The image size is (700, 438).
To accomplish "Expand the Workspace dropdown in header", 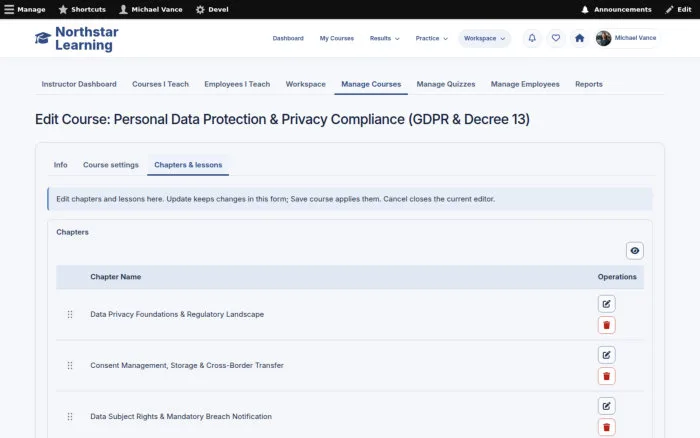I will pos(484,38).
